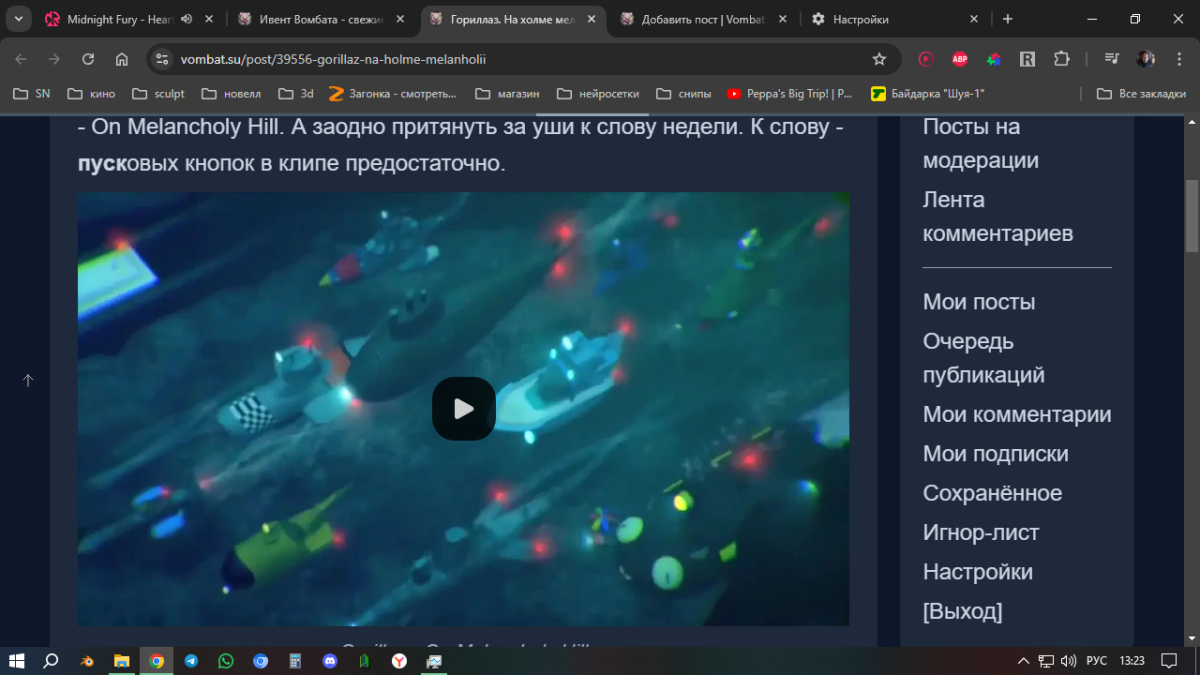Image resolution: width=1200 pixels, height=675 pixels.
Task: Open Сохранённое in sidebar
Action: (x=992, y=493)
